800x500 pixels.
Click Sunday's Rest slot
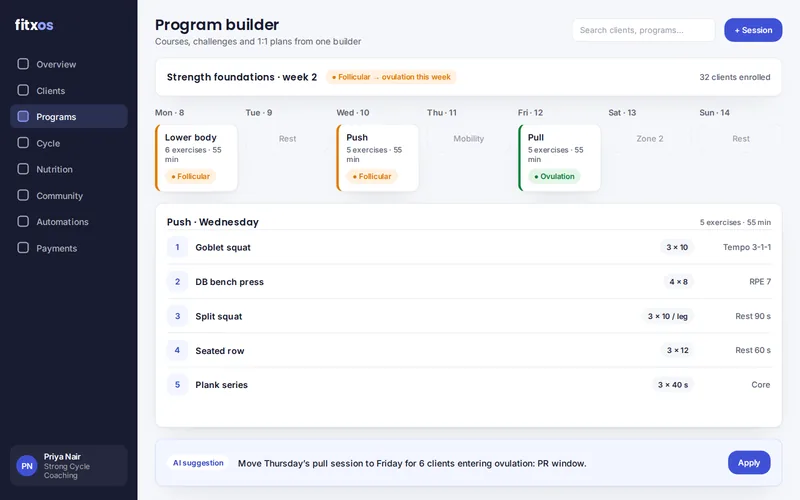(741, 139)
